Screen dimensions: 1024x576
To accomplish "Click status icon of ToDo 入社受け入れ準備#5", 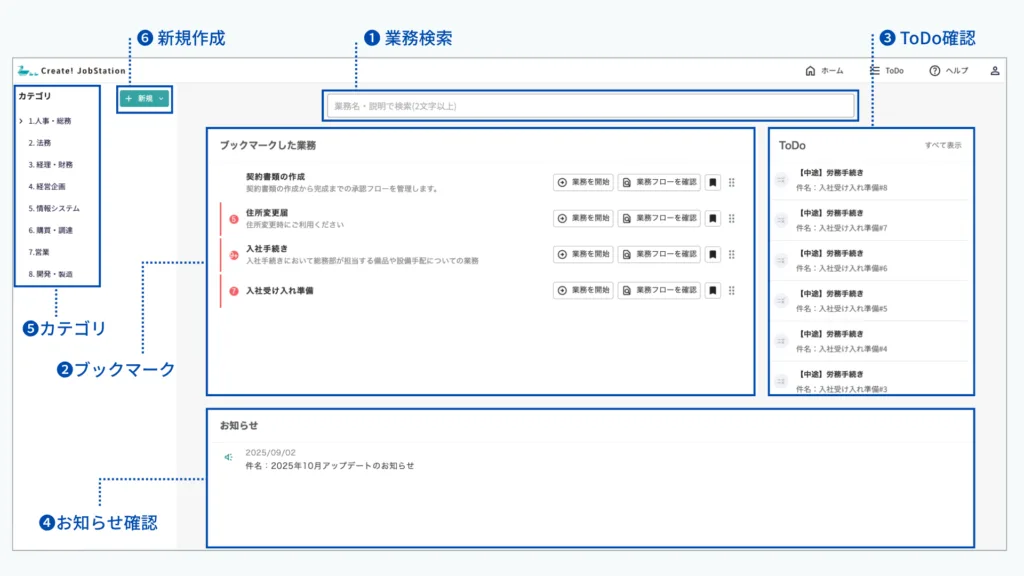I will [x=782, y=301].
